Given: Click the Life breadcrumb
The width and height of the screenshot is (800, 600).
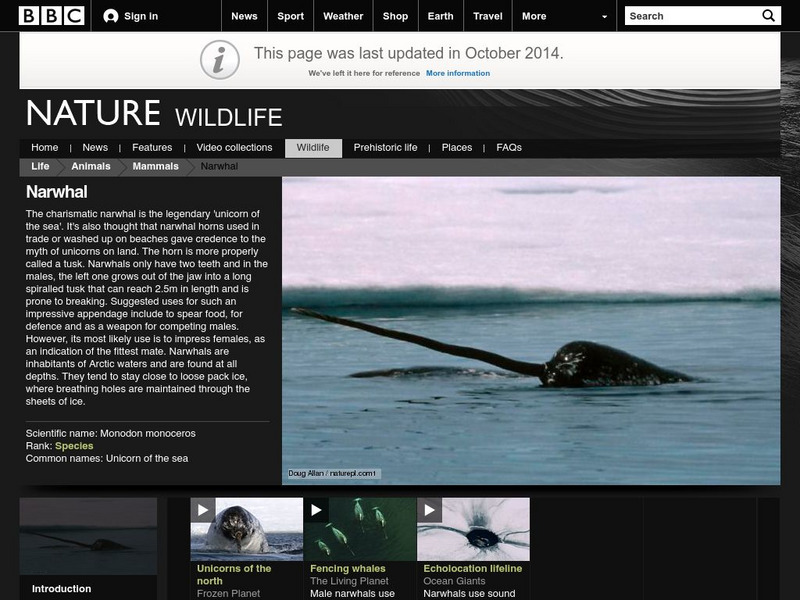Looking at the screenshot, I should click(40, 166).
